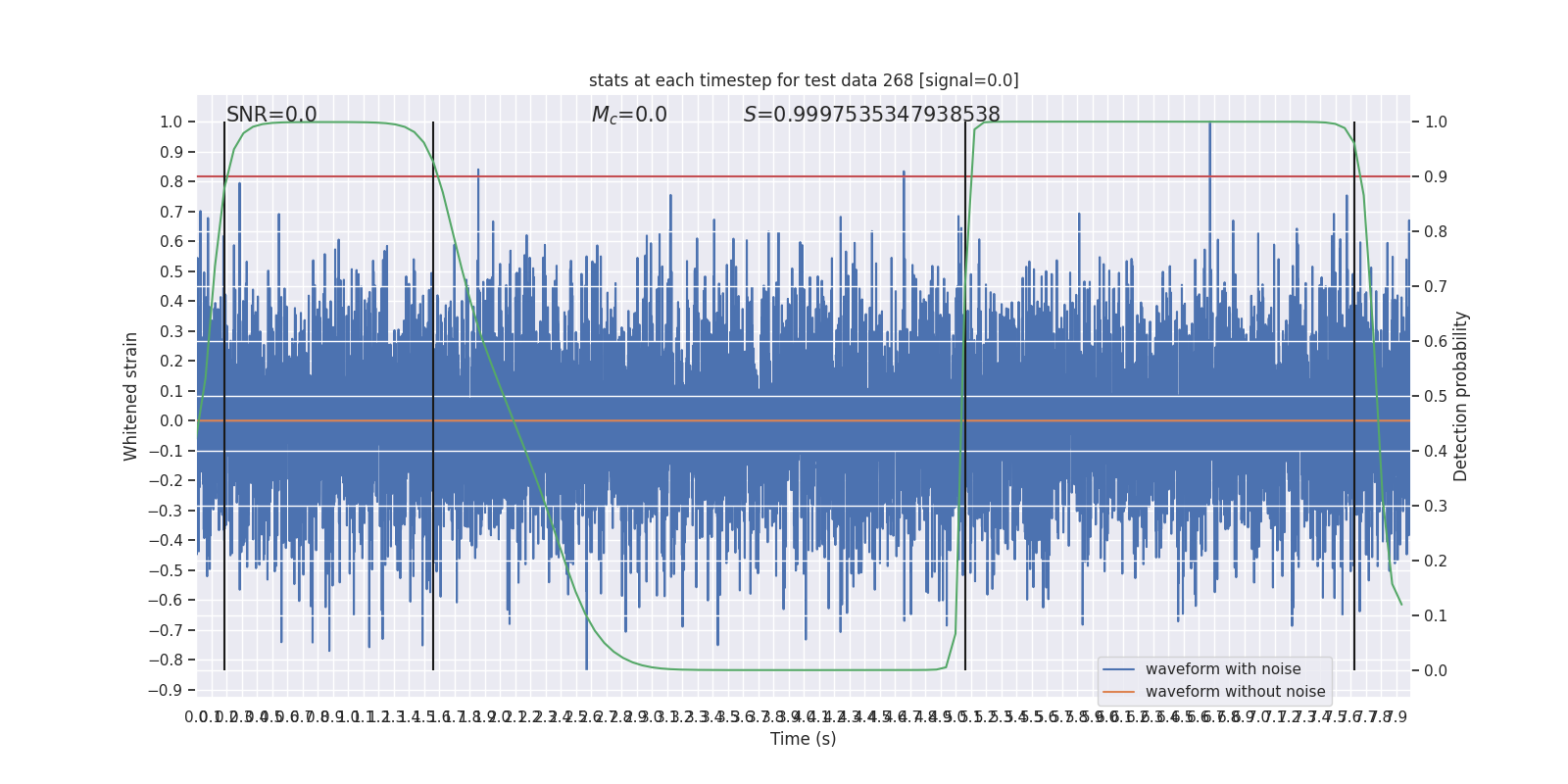Click the left y-axis tick label 1.0
Image resolution: width=1568 pixels, height=784 pixels.
pyautogui.click(x=171, y=122)
